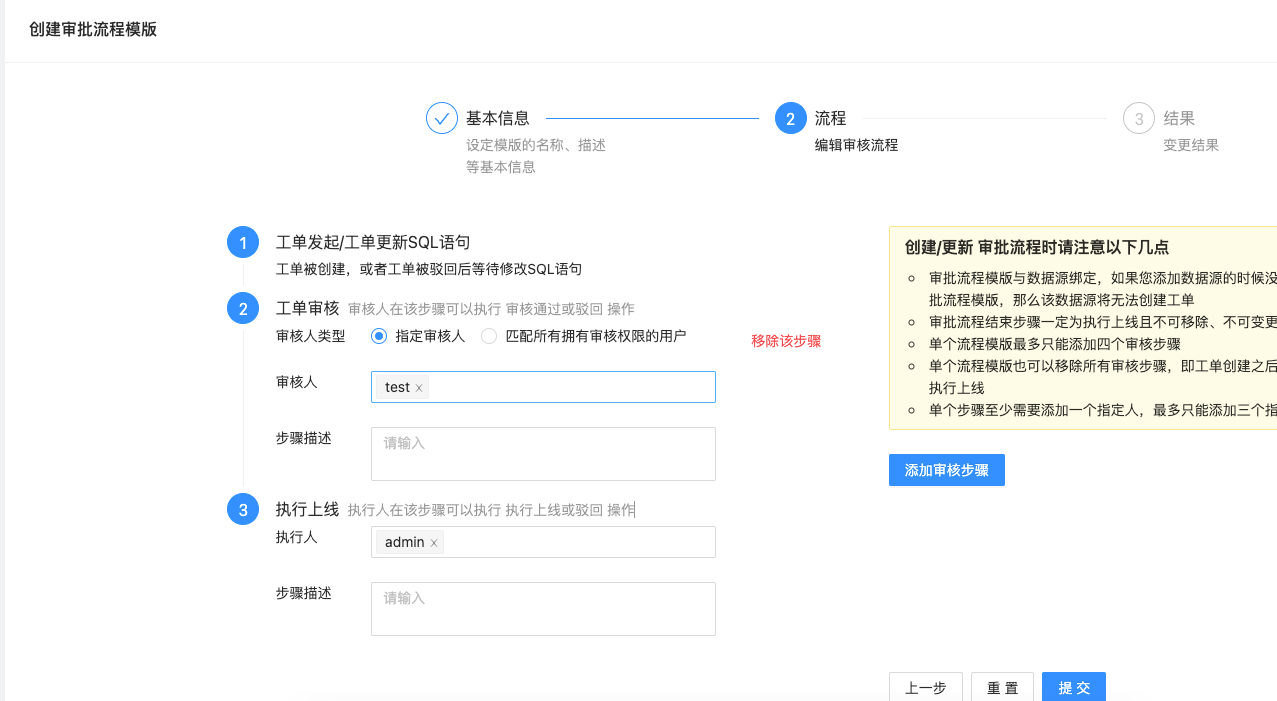1277x701 pixels.
Task: Click the step 3 结果 circle icon
Action: (x=1139, y=118)
